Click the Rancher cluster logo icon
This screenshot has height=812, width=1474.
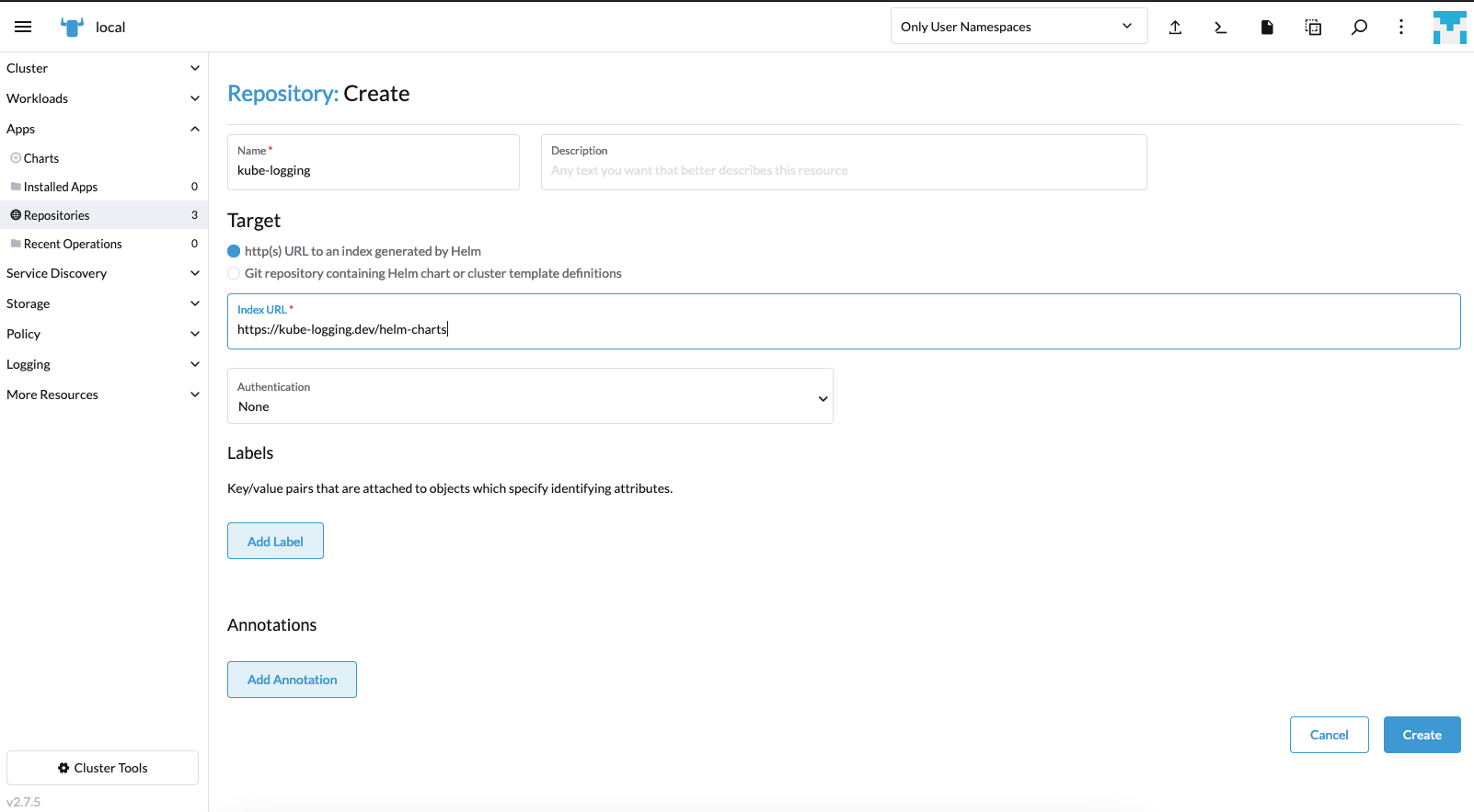coord(72,27)
